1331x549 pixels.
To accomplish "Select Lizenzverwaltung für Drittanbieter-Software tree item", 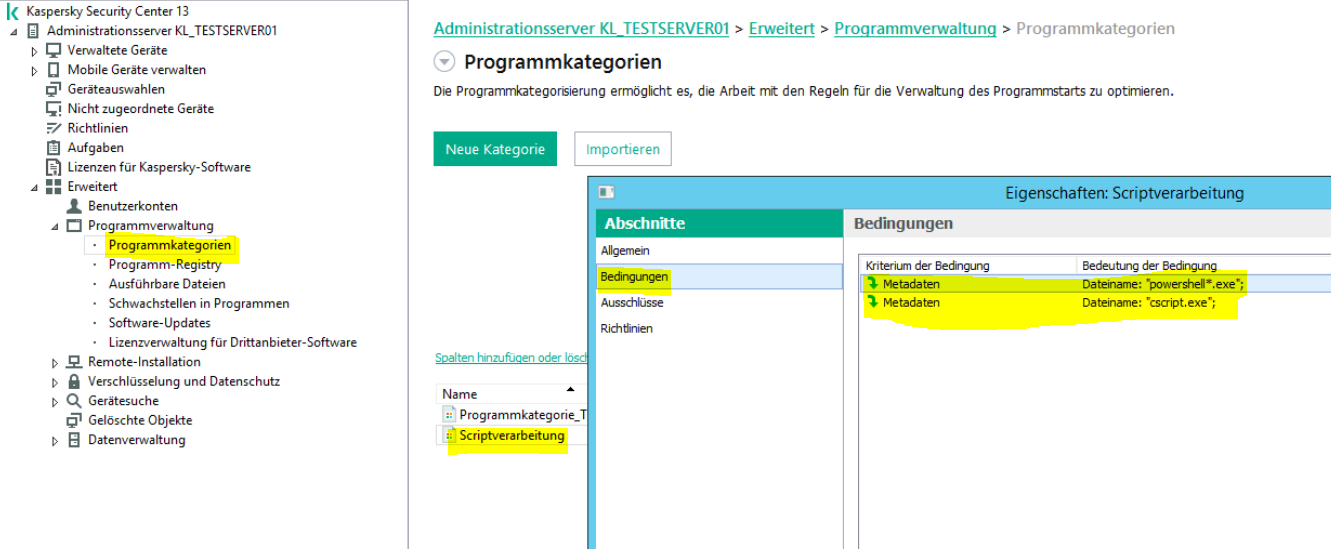I will [x=232, y=342].
